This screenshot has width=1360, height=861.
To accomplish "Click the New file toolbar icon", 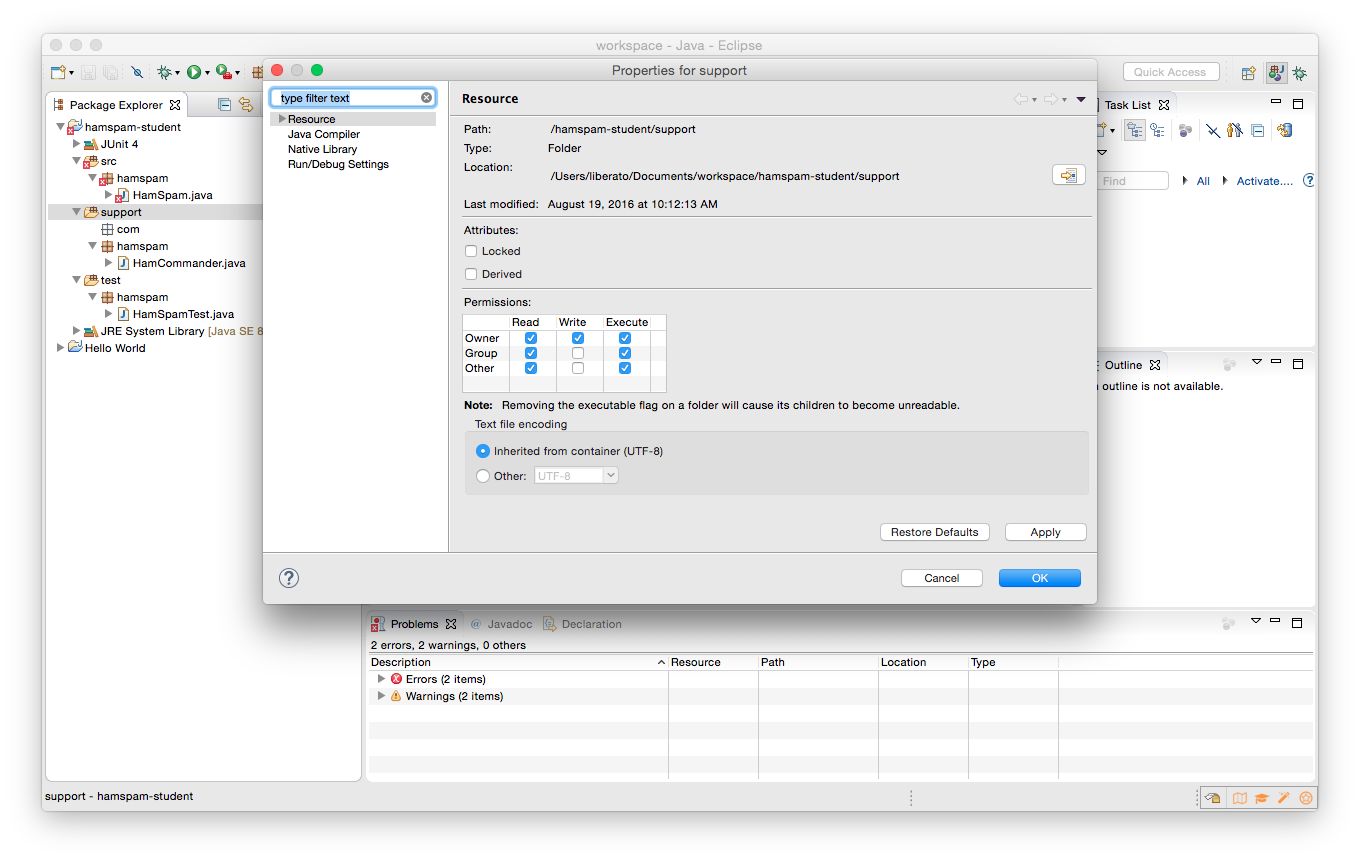I will 59,72.
